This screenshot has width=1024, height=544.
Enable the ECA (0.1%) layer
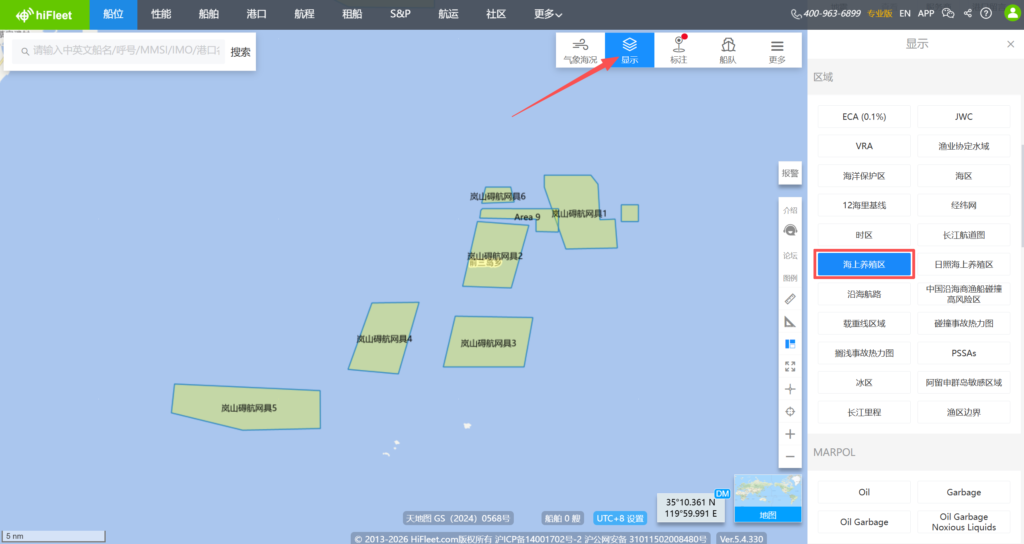[864, 117]
